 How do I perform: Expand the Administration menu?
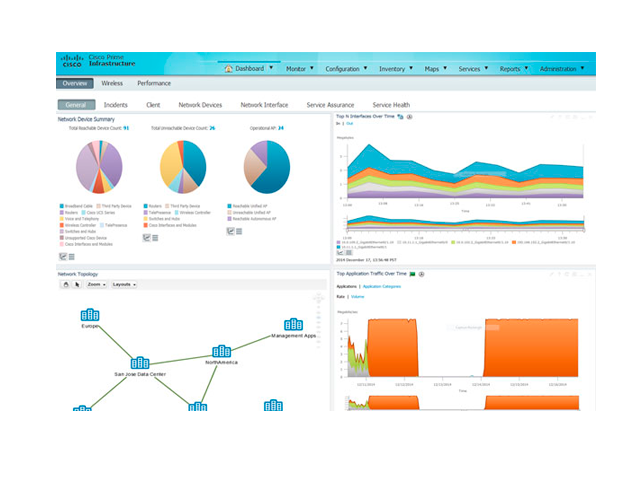coord(562,69)
